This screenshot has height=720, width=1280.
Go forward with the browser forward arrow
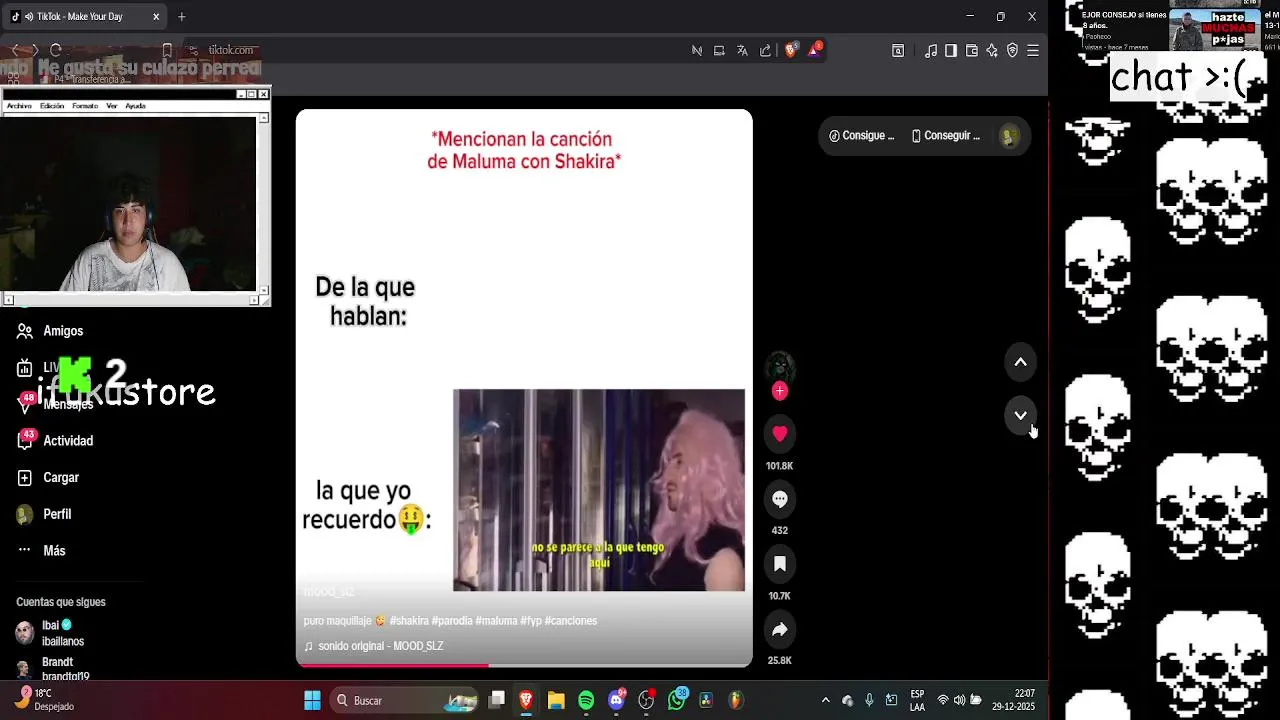pos(35,50)
